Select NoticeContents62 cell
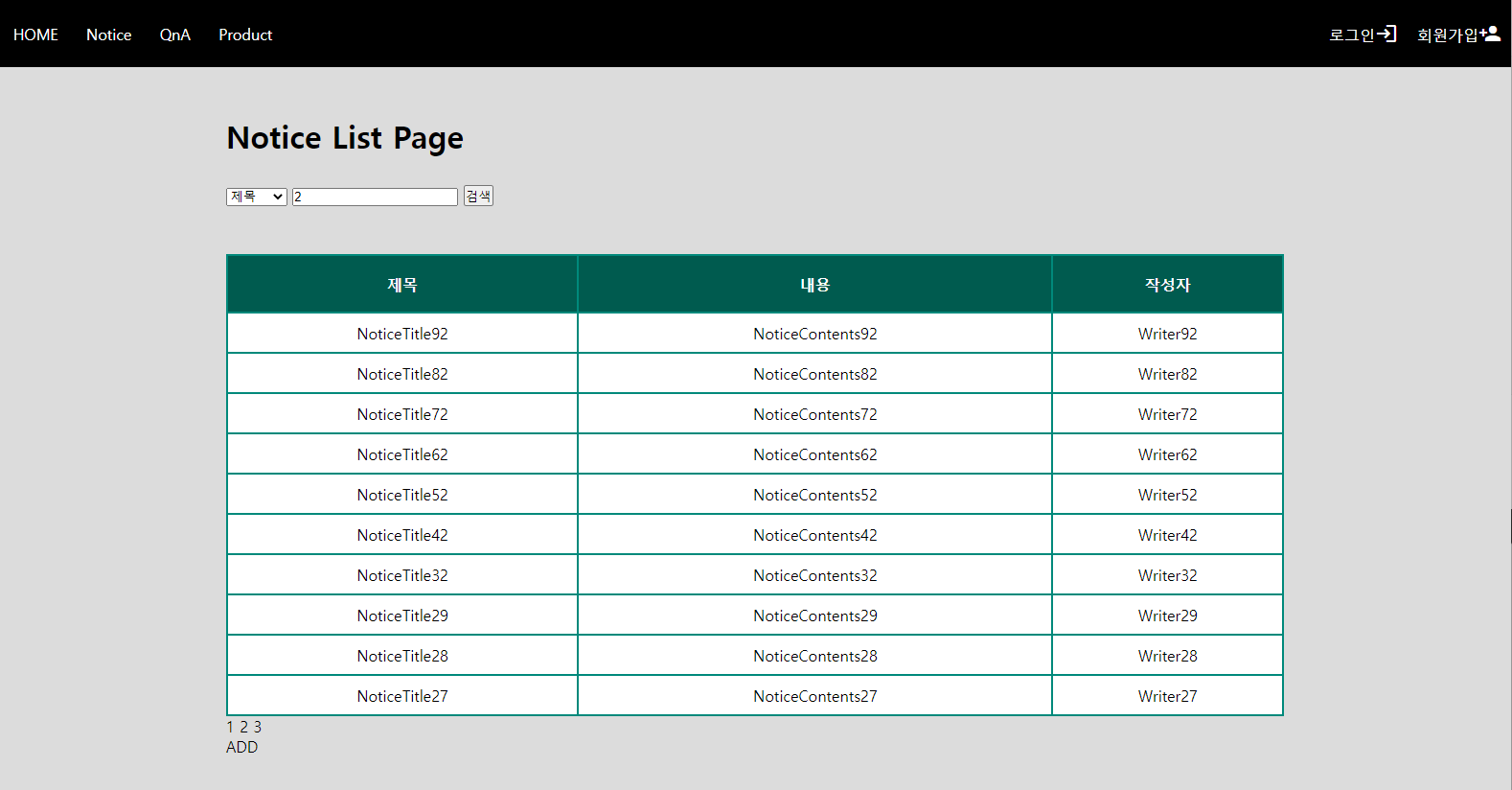Image resolution: width=1512 pixels, height=790 pixels. click(815, 454)
